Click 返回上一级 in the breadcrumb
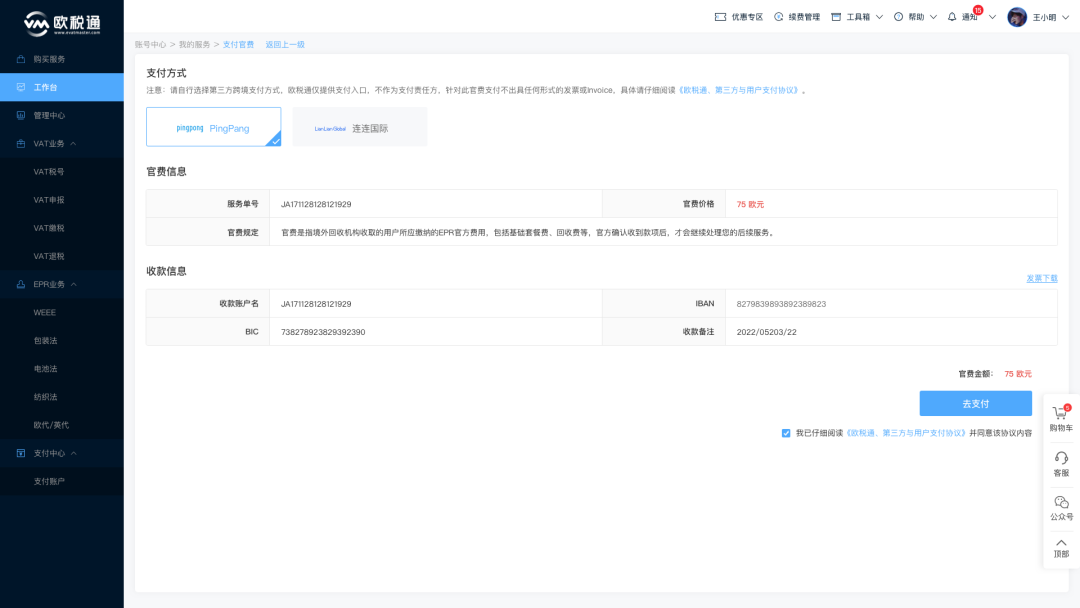 pos(285,44)
